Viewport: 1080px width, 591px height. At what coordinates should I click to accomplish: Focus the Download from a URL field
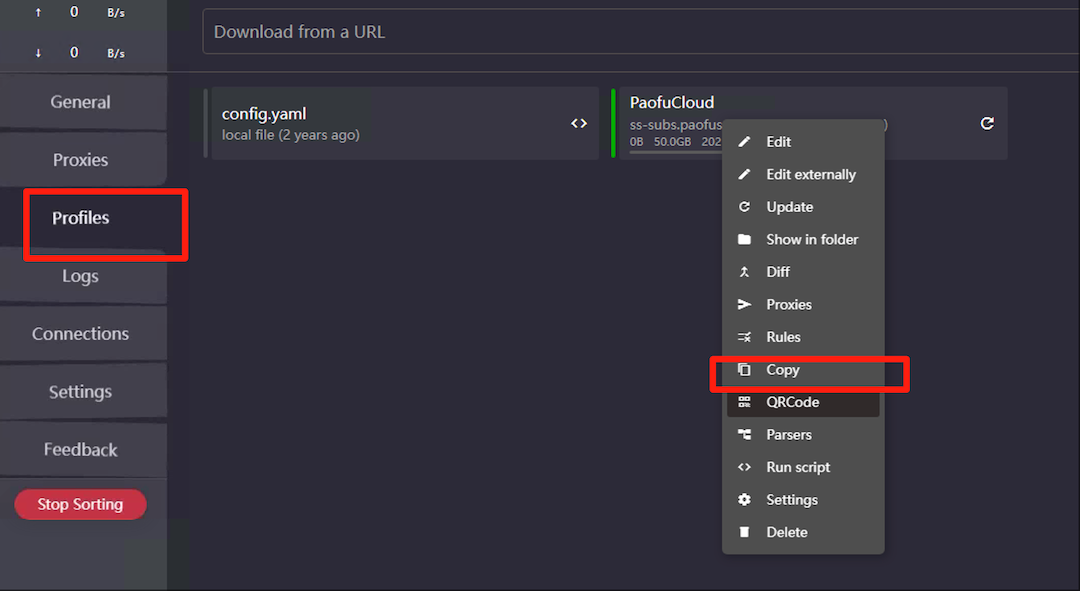[x=640, y=32]
